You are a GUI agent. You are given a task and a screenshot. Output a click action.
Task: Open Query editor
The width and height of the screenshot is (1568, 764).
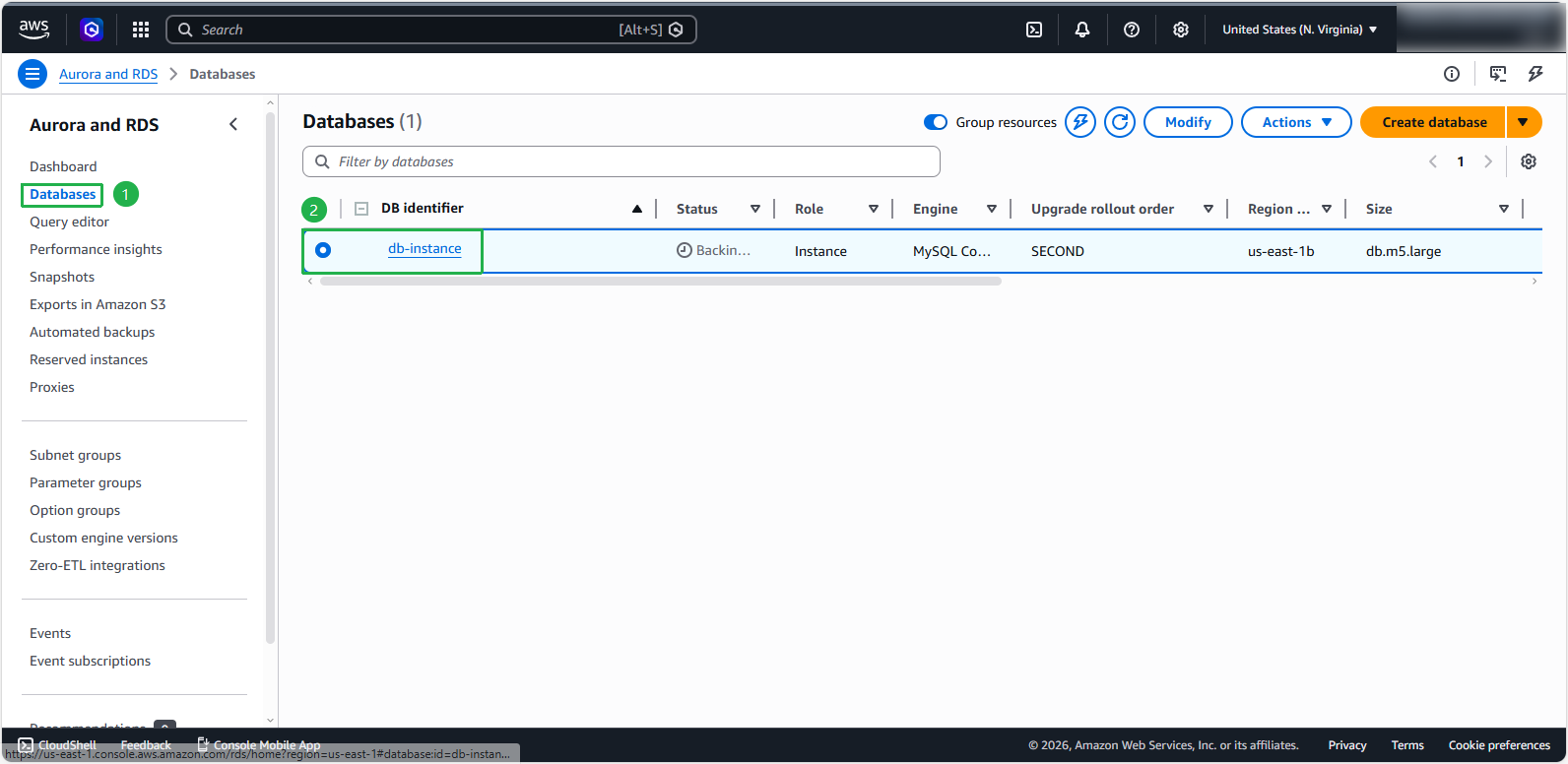click(69, 222)
